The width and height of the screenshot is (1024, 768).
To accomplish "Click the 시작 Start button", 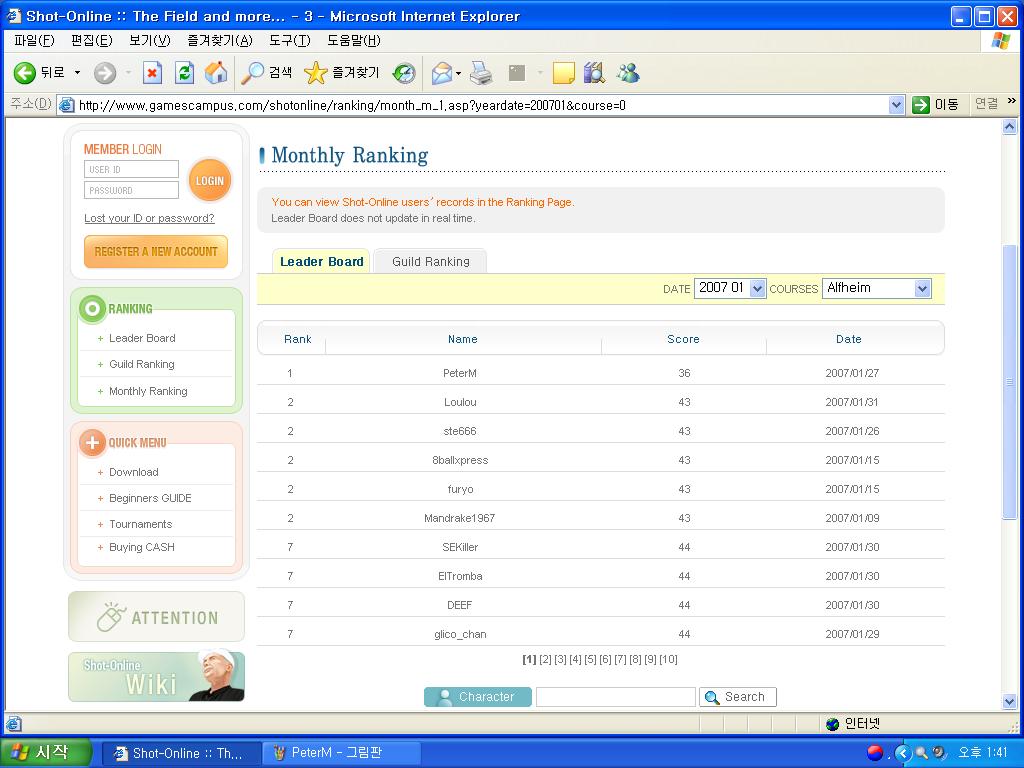I will [46, 753].
